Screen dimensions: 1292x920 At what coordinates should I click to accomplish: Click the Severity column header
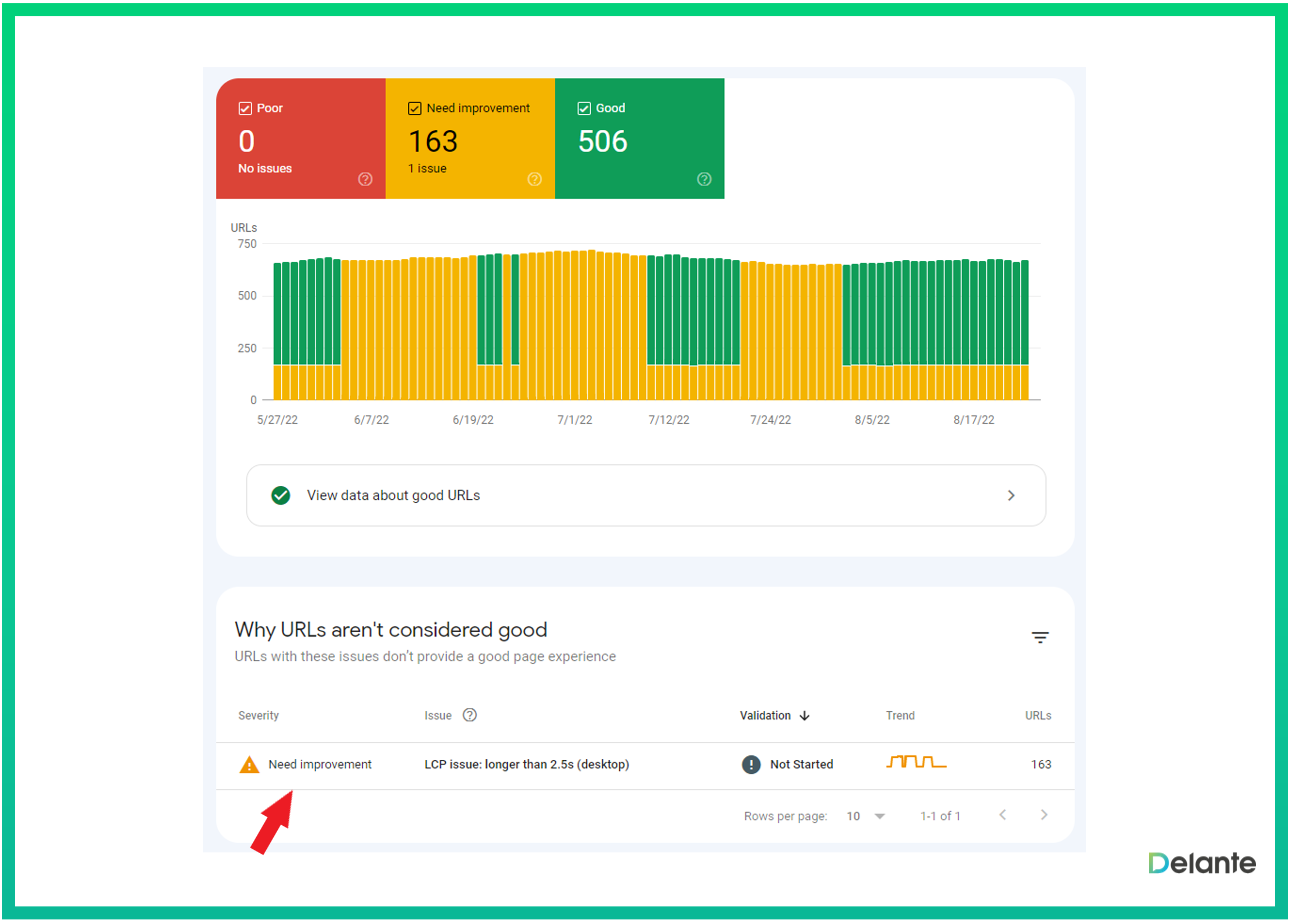(x=259, y=716)
